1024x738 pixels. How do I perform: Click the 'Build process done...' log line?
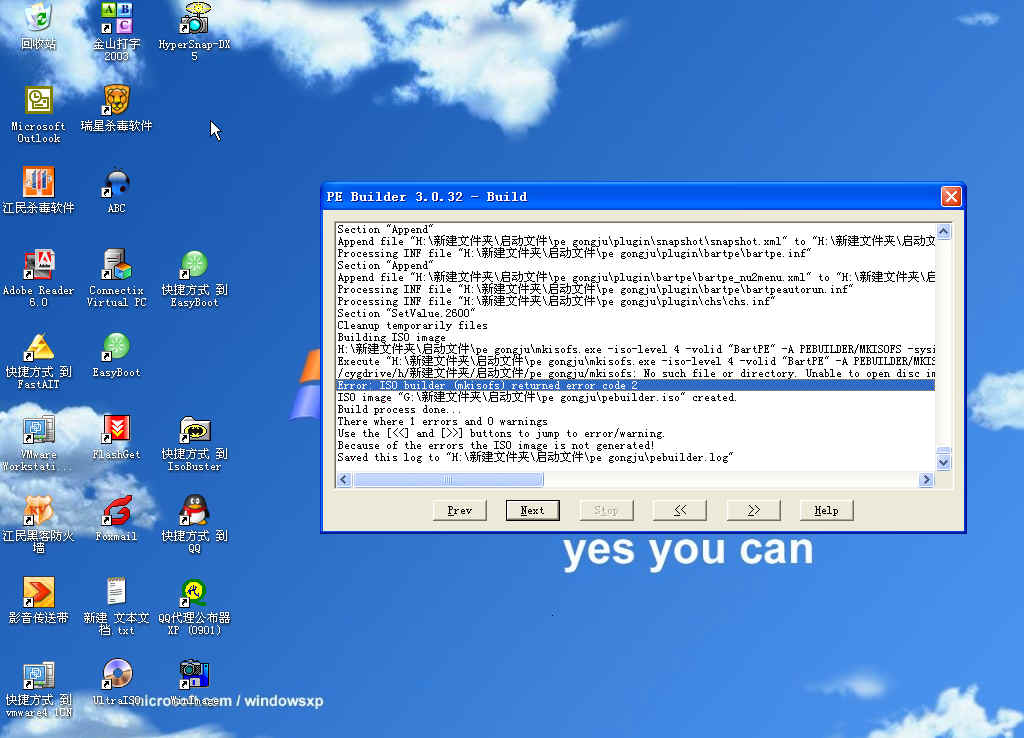399,409
